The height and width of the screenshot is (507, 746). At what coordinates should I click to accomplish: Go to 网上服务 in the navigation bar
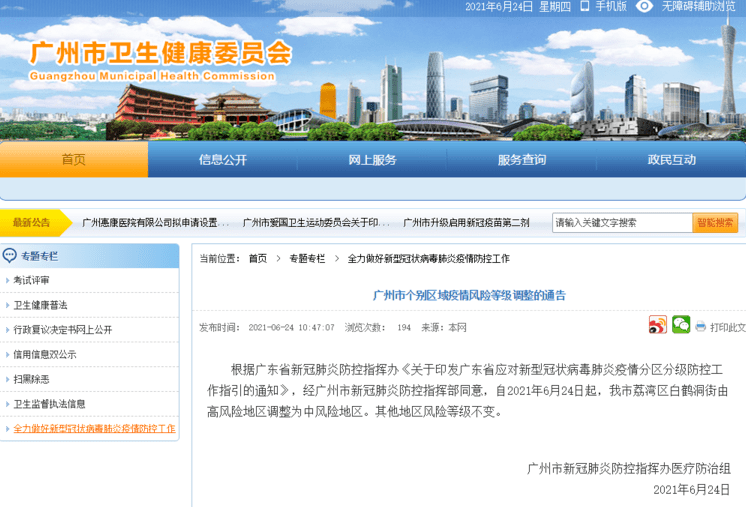coord(372,160)
